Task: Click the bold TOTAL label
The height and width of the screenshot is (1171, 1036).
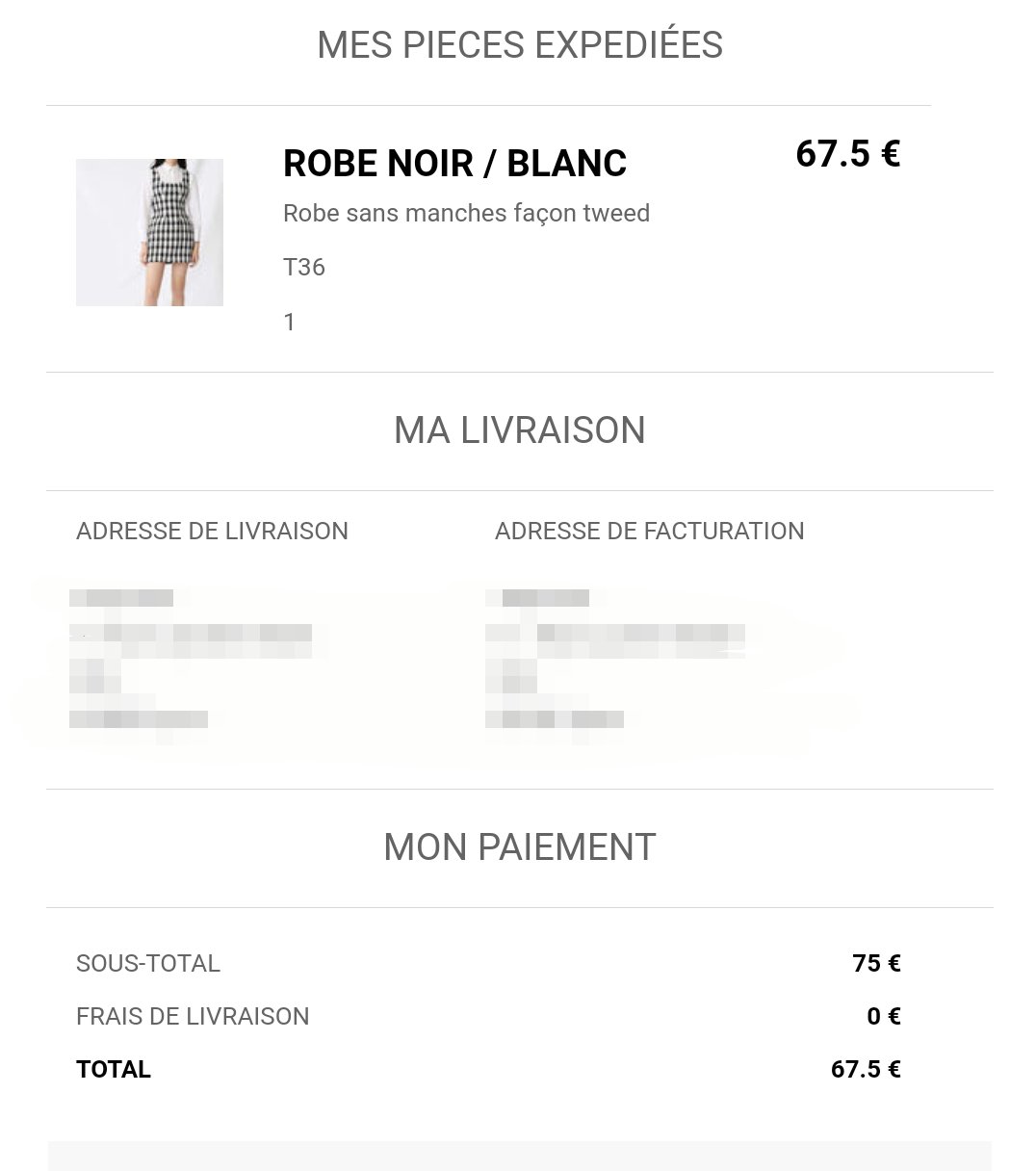Action: coord(114,1070)
